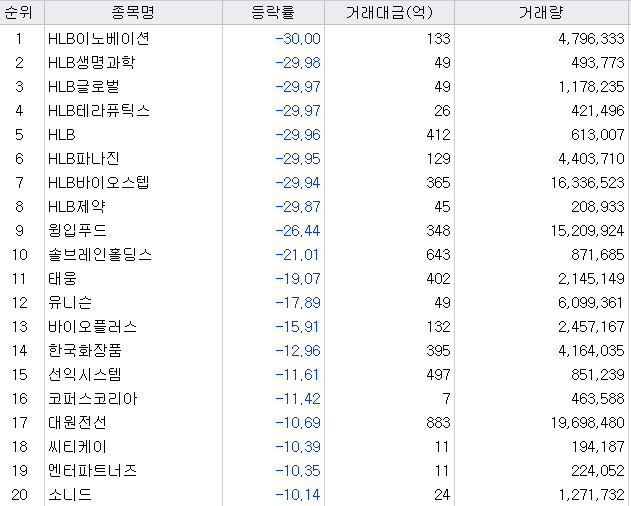631x506 pixels.
Task: Select the 윙입푸드 stock name
Action: (77, 231)
